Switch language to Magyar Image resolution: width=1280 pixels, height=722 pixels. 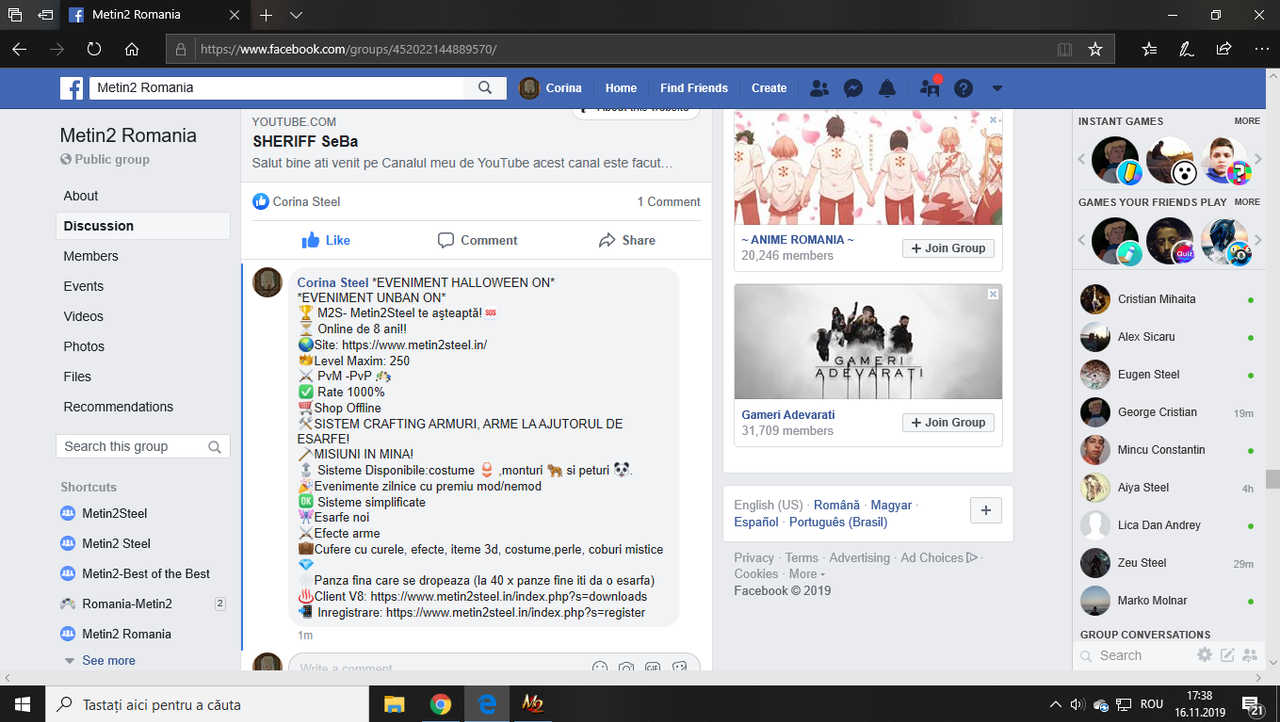click(x=891, y=505)
